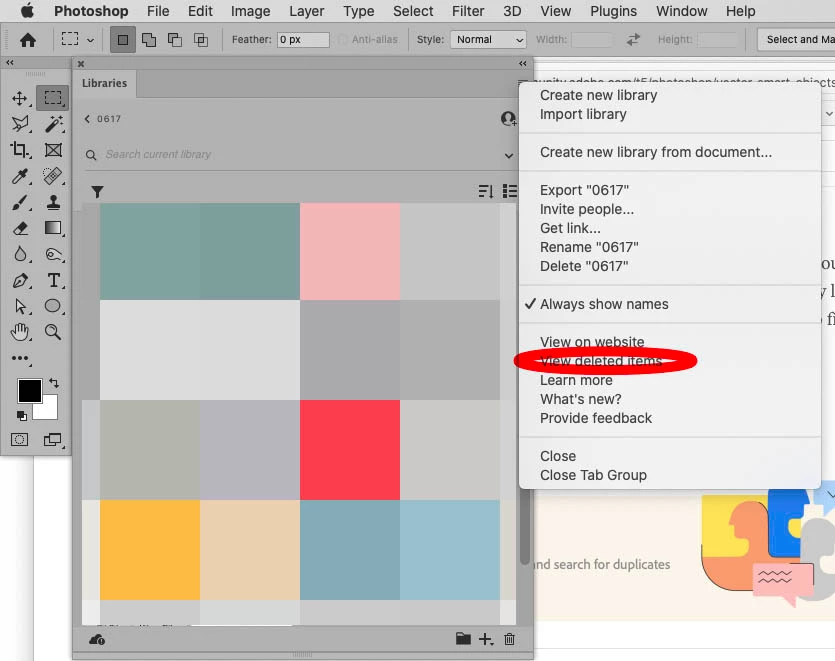Screen dimensions: 835x661
Task: Toggle Quick Mask mode
Action: (x=20, y=439)
